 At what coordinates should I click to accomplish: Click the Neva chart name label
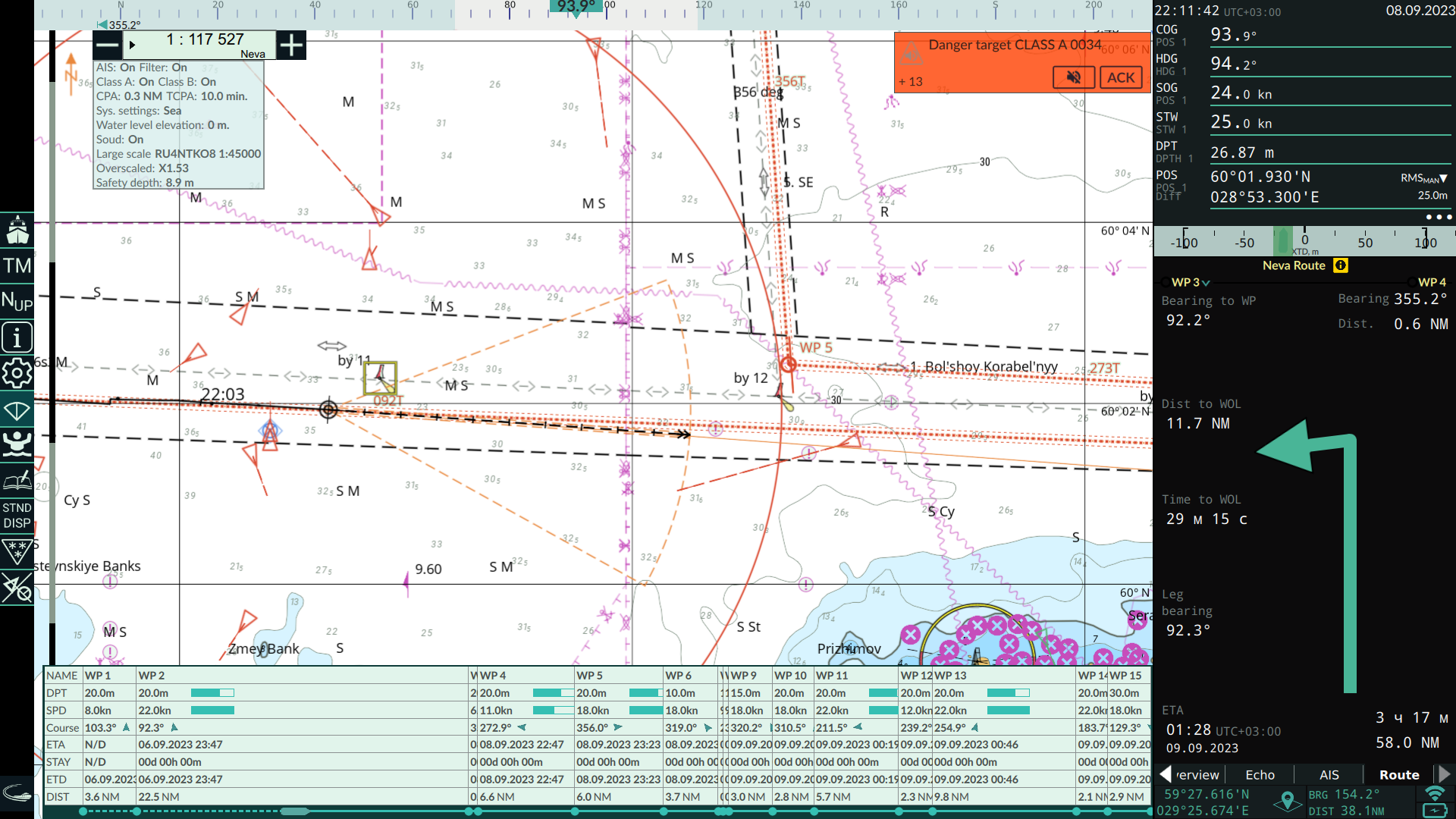253,54
